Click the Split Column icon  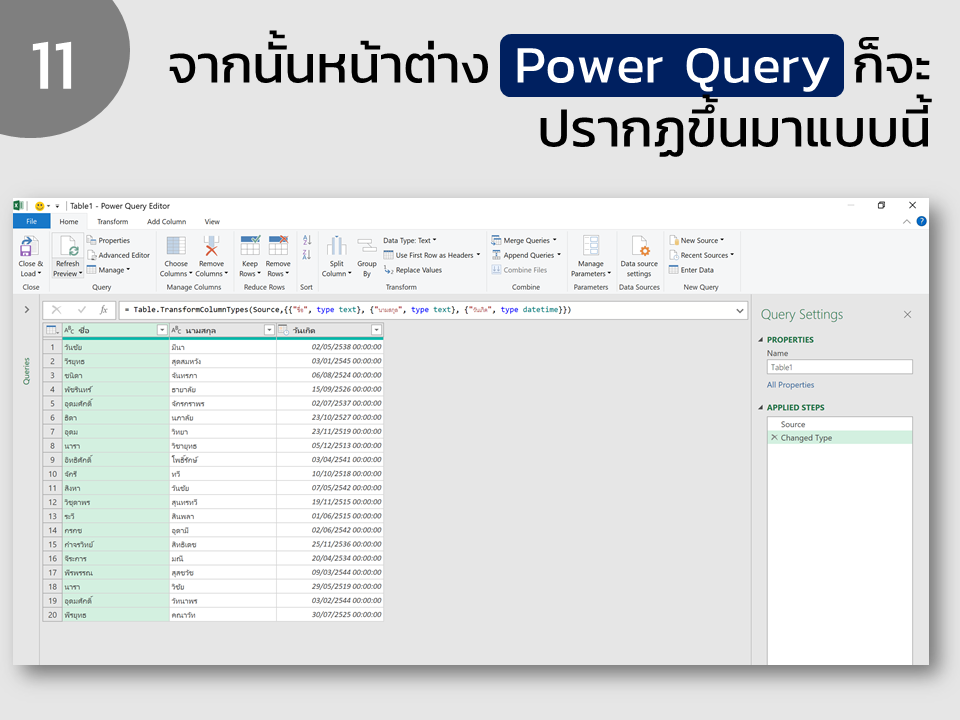pyautogui.click(x=337, y=247)
